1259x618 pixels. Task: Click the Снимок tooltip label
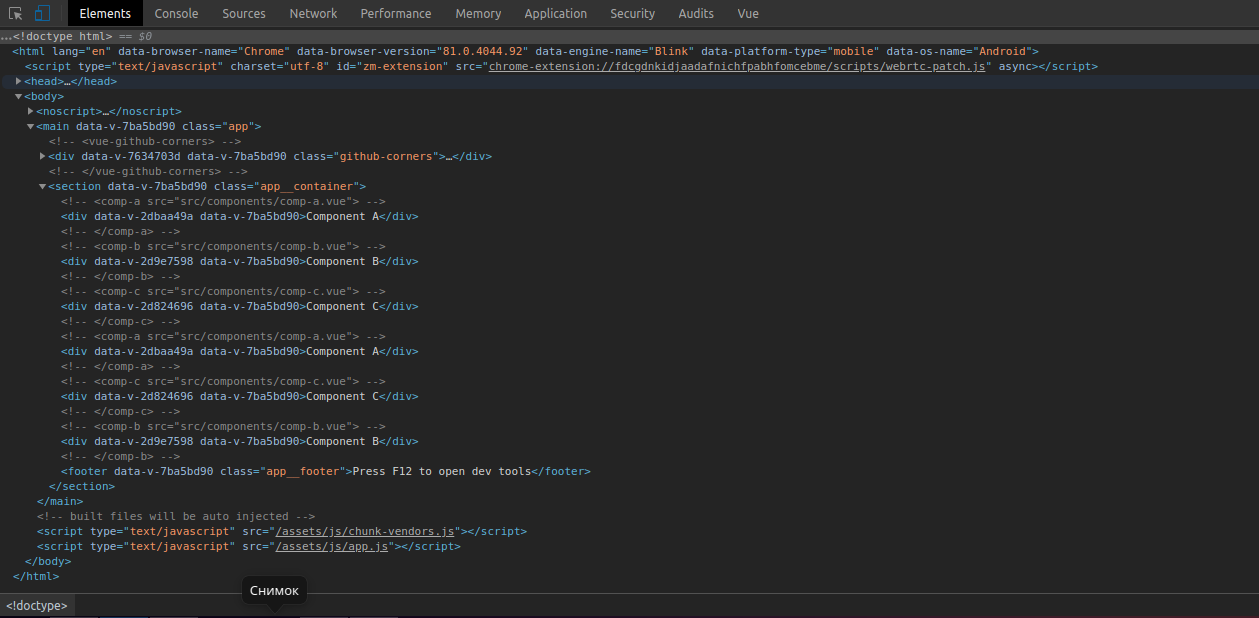(274, 591)
